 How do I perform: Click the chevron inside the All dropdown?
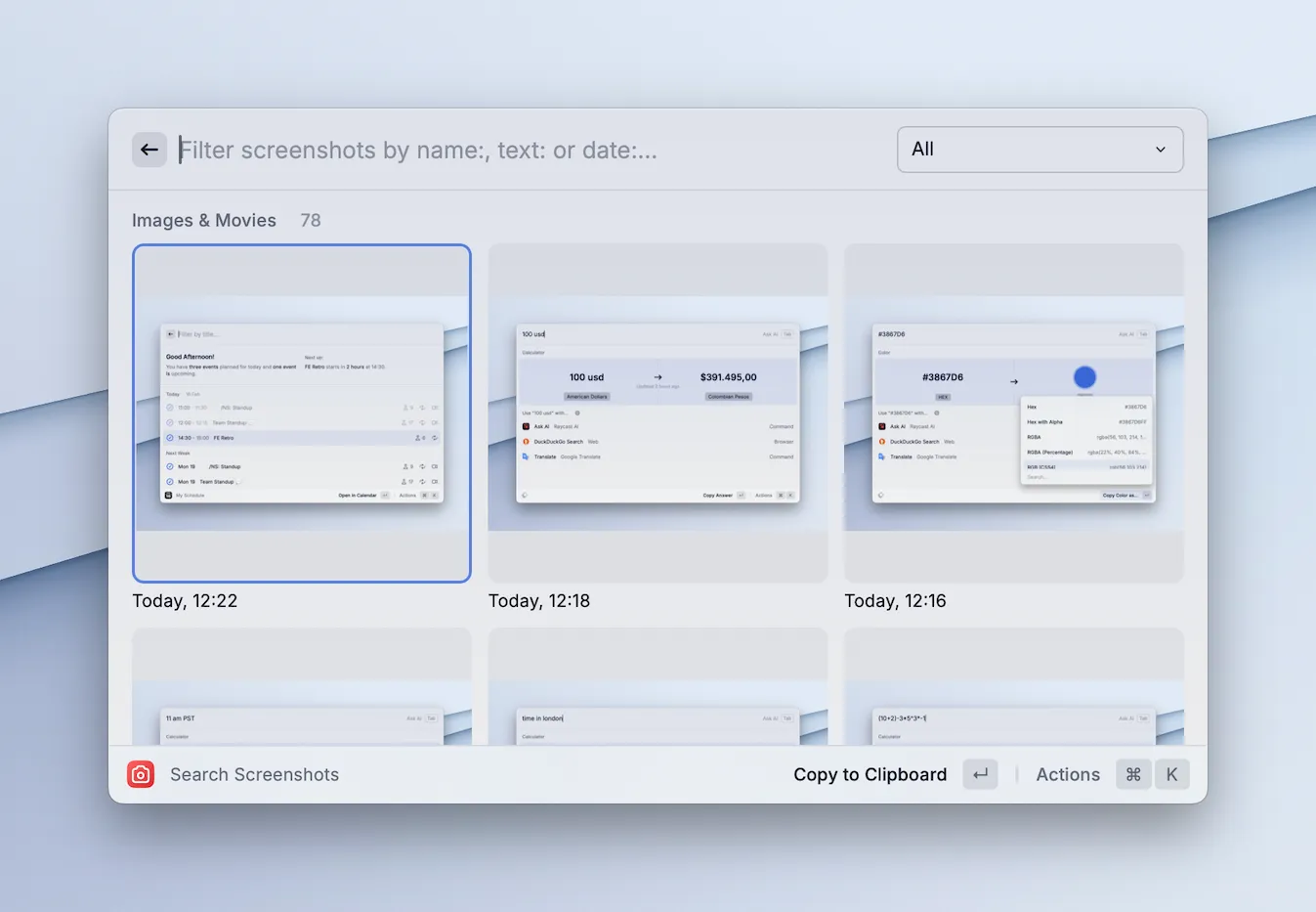pyautogui.click(x=1161, y=150)
